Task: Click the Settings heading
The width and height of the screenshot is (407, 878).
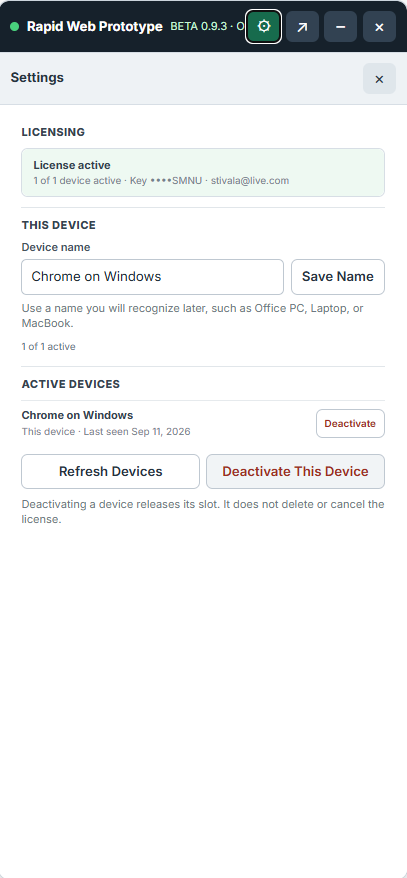Action: [37, 78]
